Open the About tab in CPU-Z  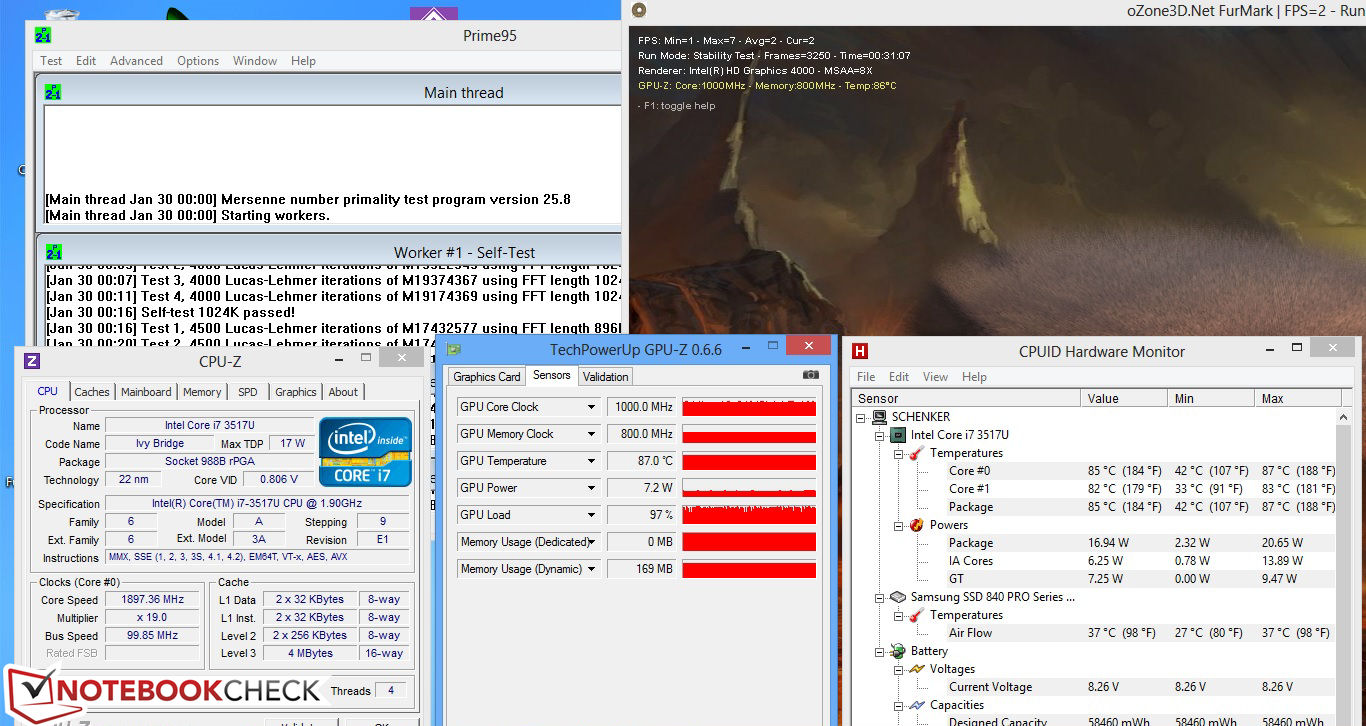[343, 392]
